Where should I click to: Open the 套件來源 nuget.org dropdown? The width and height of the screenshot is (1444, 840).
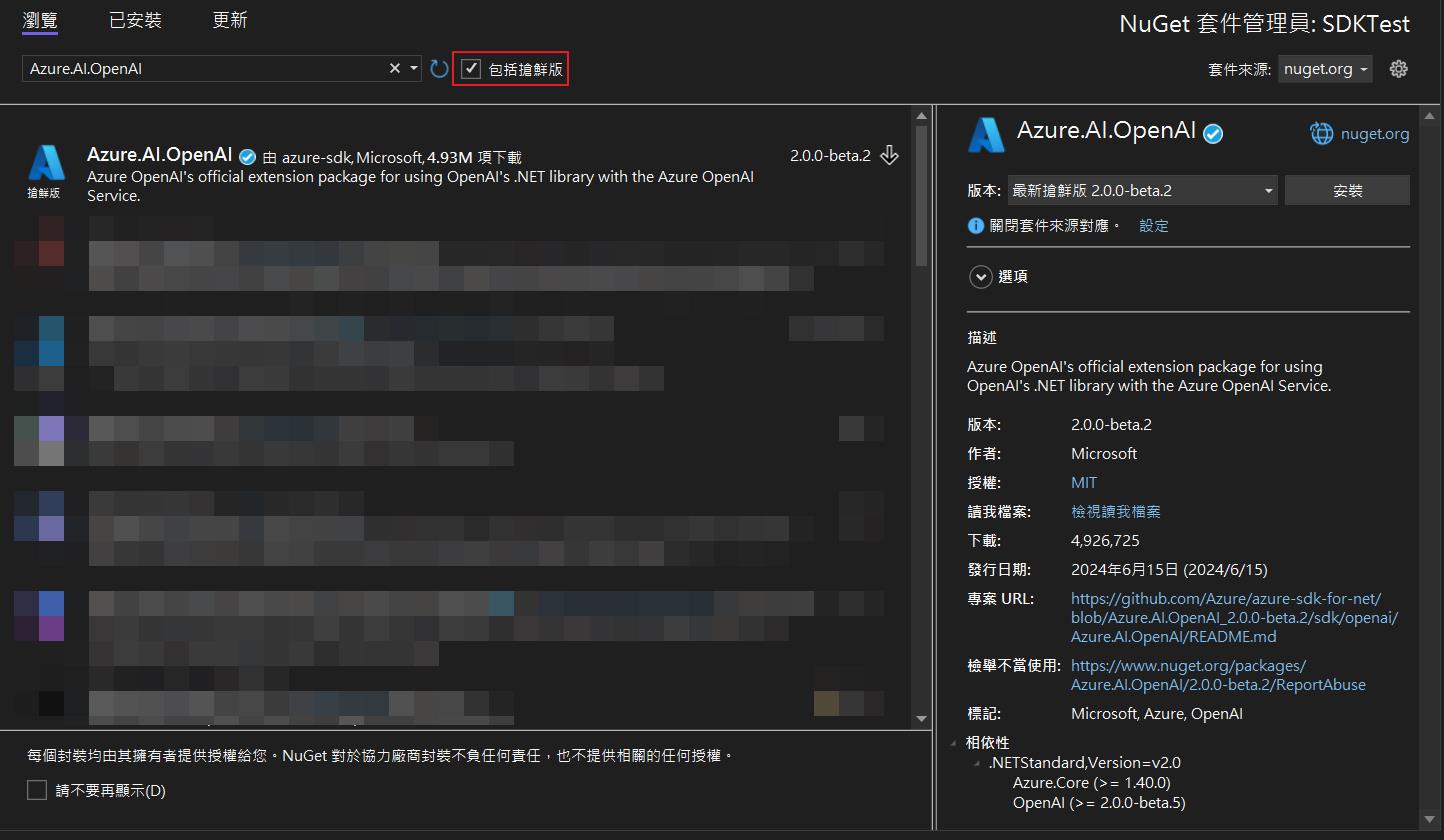[1324, 69]
